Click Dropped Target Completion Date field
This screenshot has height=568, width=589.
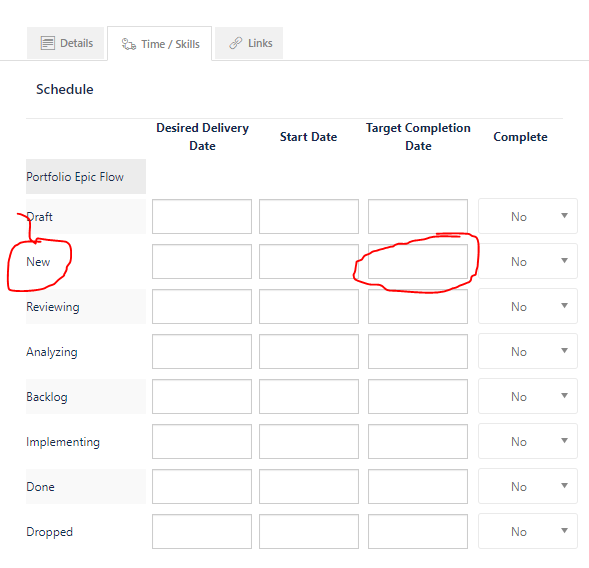tap(418, 532)
